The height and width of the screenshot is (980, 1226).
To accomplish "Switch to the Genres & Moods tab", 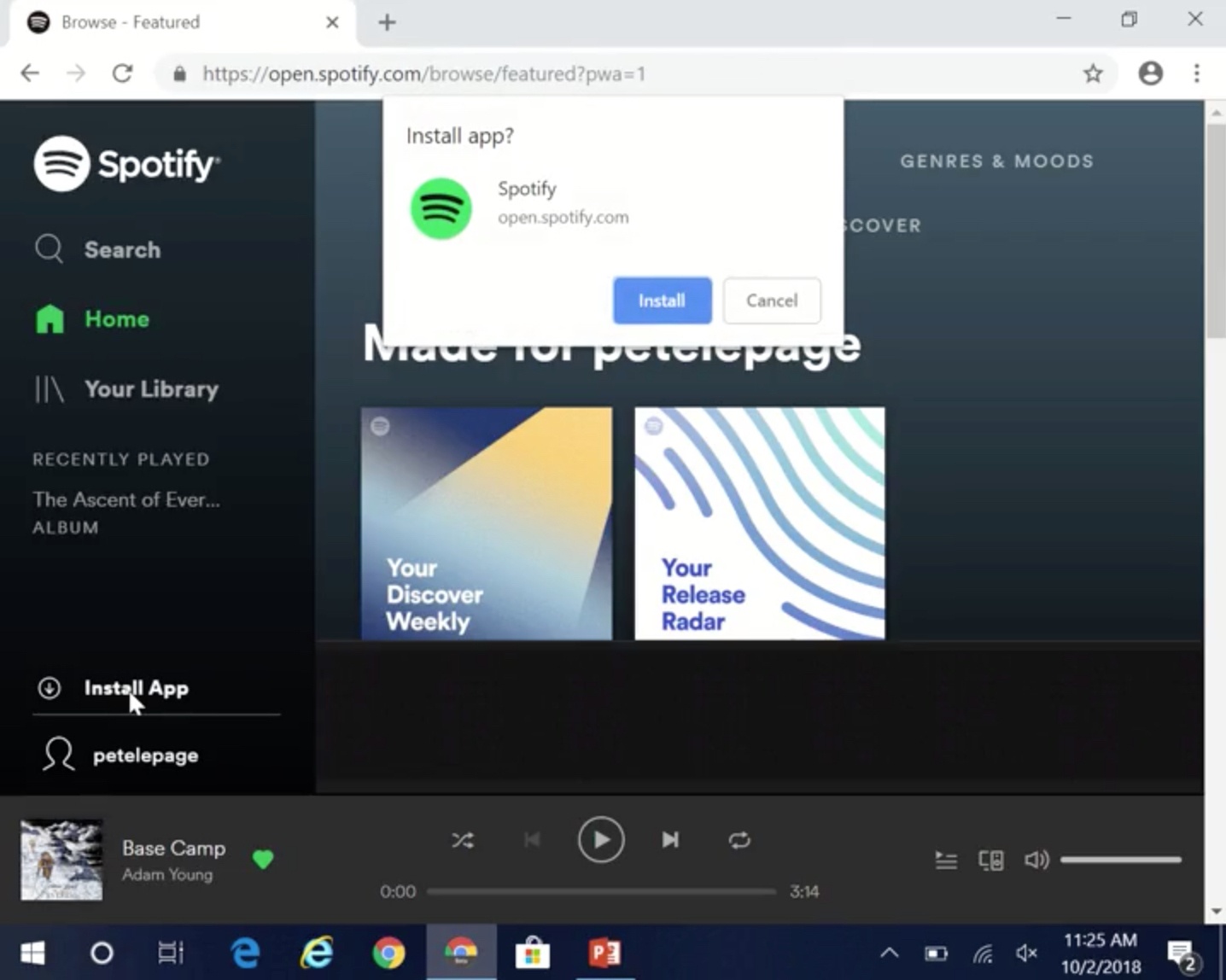I will (x=996, y=161).
